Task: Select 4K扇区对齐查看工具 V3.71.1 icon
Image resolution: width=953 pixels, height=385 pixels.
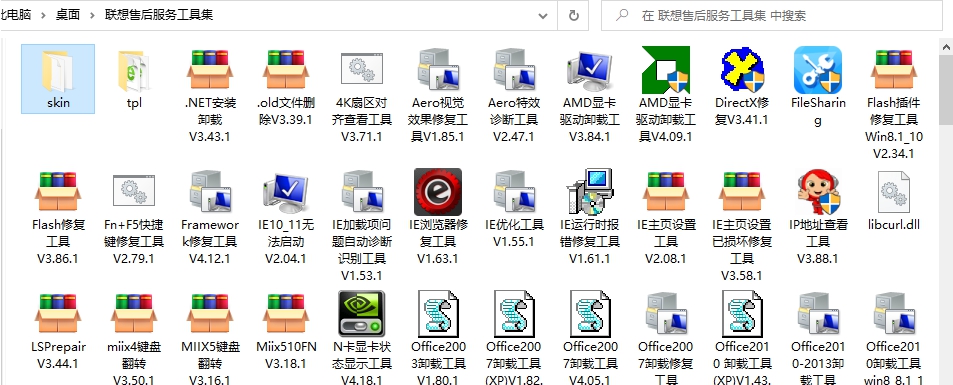Action: (x=362, y=69)
